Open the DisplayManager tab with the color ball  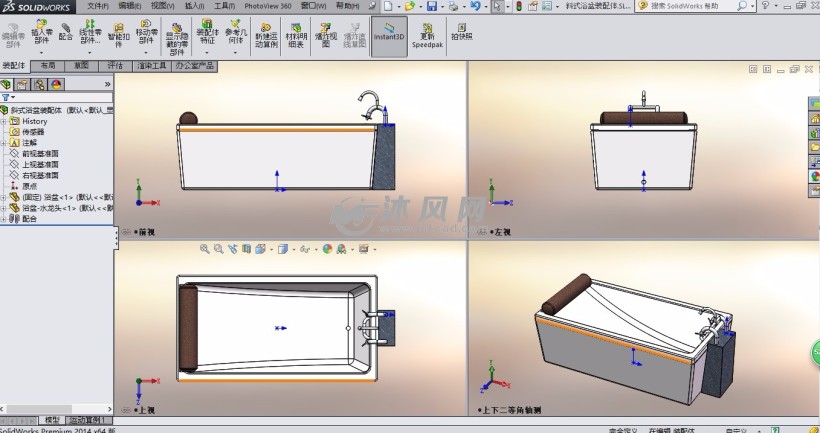[56, 85]
